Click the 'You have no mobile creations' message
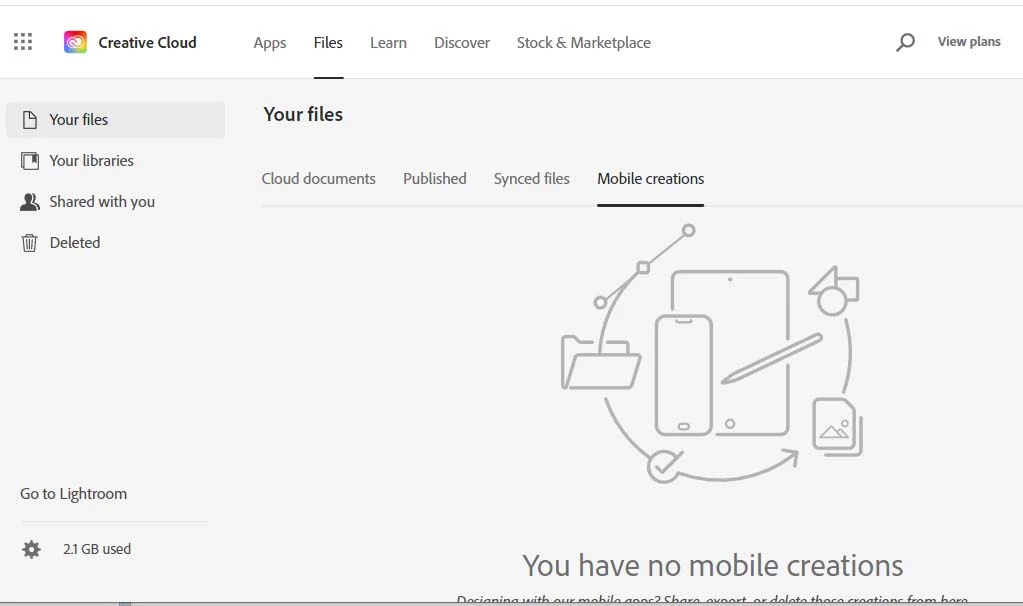 click(x=712, y=566)
